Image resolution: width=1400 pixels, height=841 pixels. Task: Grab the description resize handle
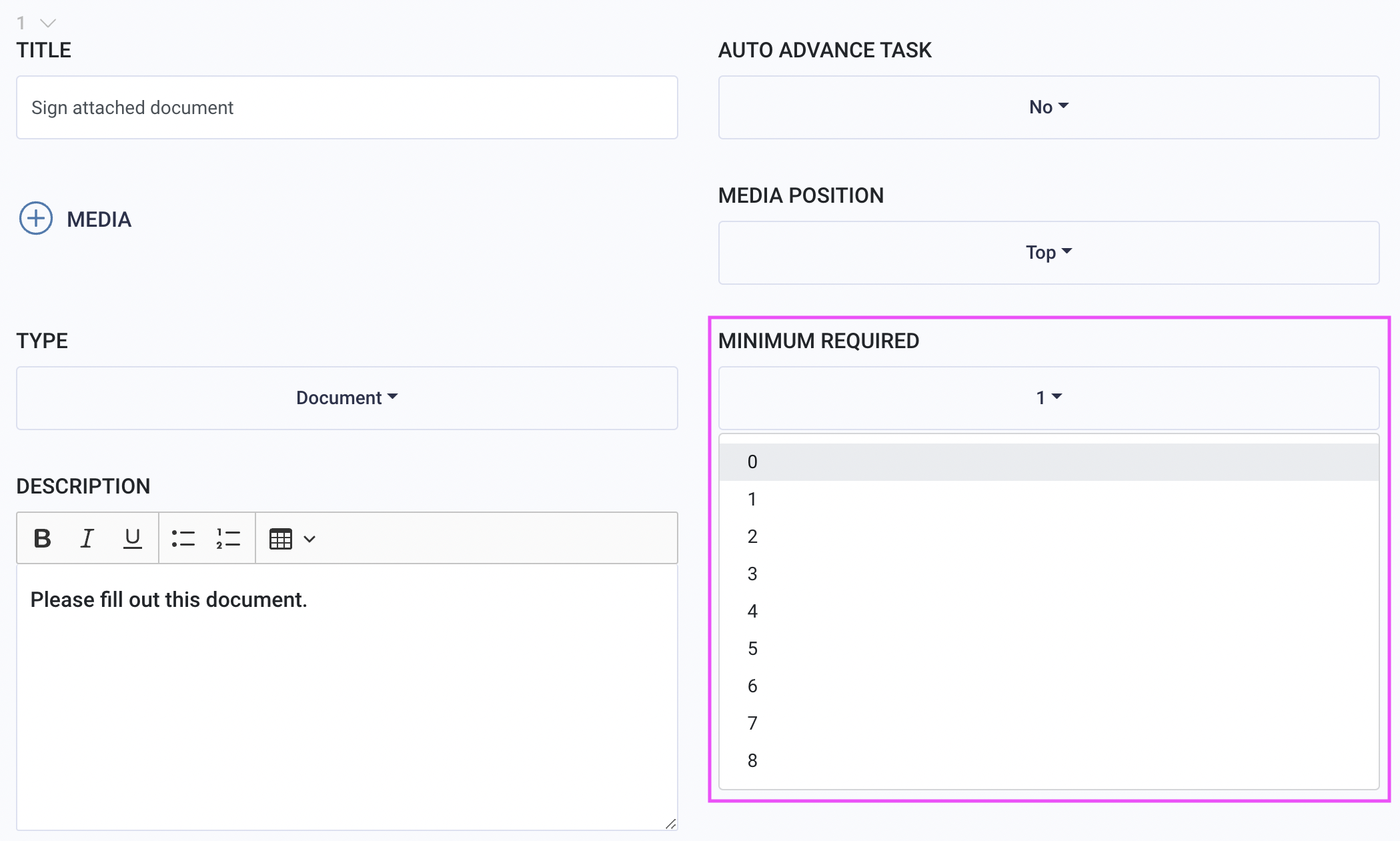tap(671, 824)
